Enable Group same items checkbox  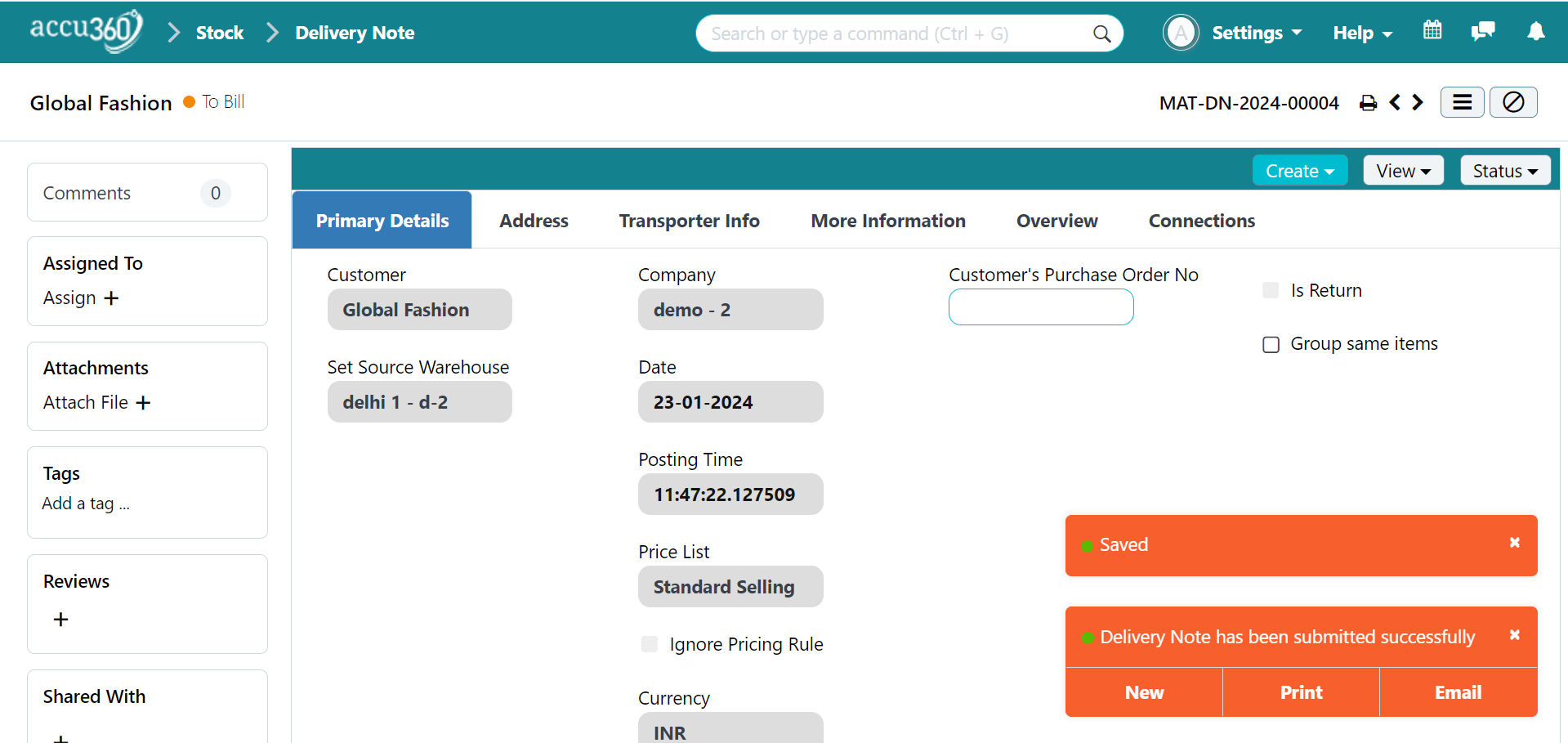1271,344
